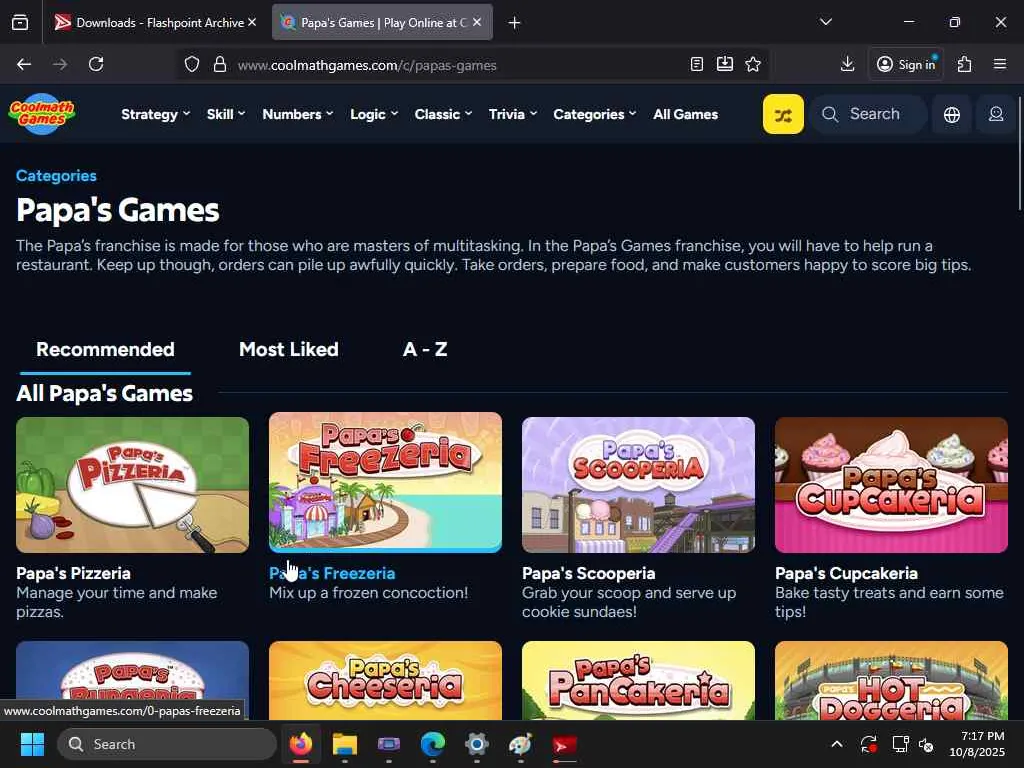Select the Papa's Games browser tab
Screen dimensions: 1024x768
pos(382,23)
